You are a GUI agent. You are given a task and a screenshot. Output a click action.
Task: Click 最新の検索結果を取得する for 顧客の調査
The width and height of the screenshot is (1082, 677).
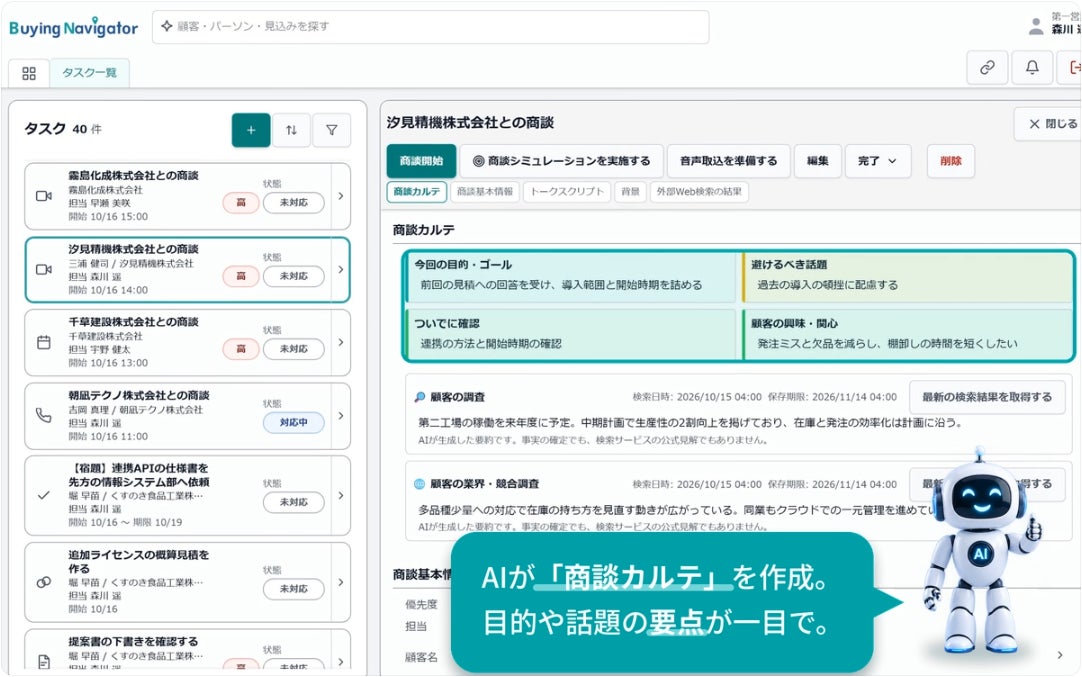(987, 397)
